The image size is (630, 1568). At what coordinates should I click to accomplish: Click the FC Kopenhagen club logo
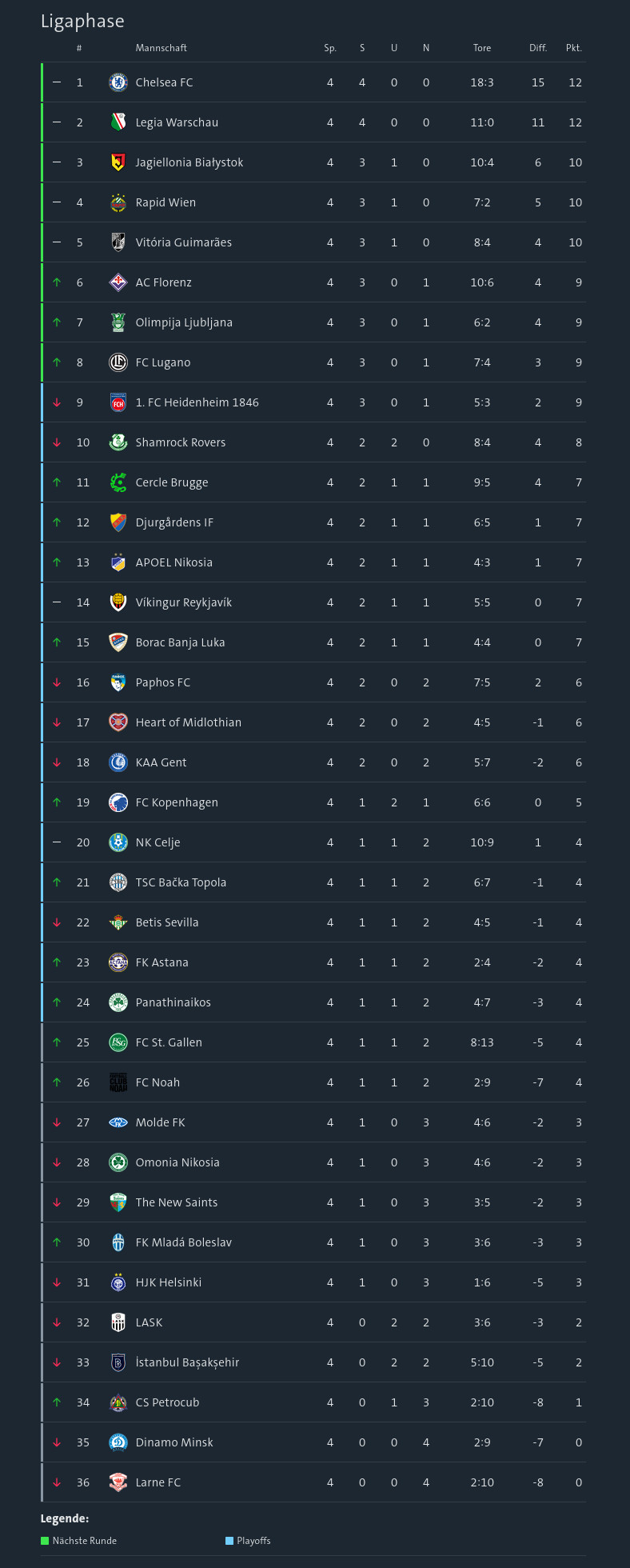pos(118,802)
